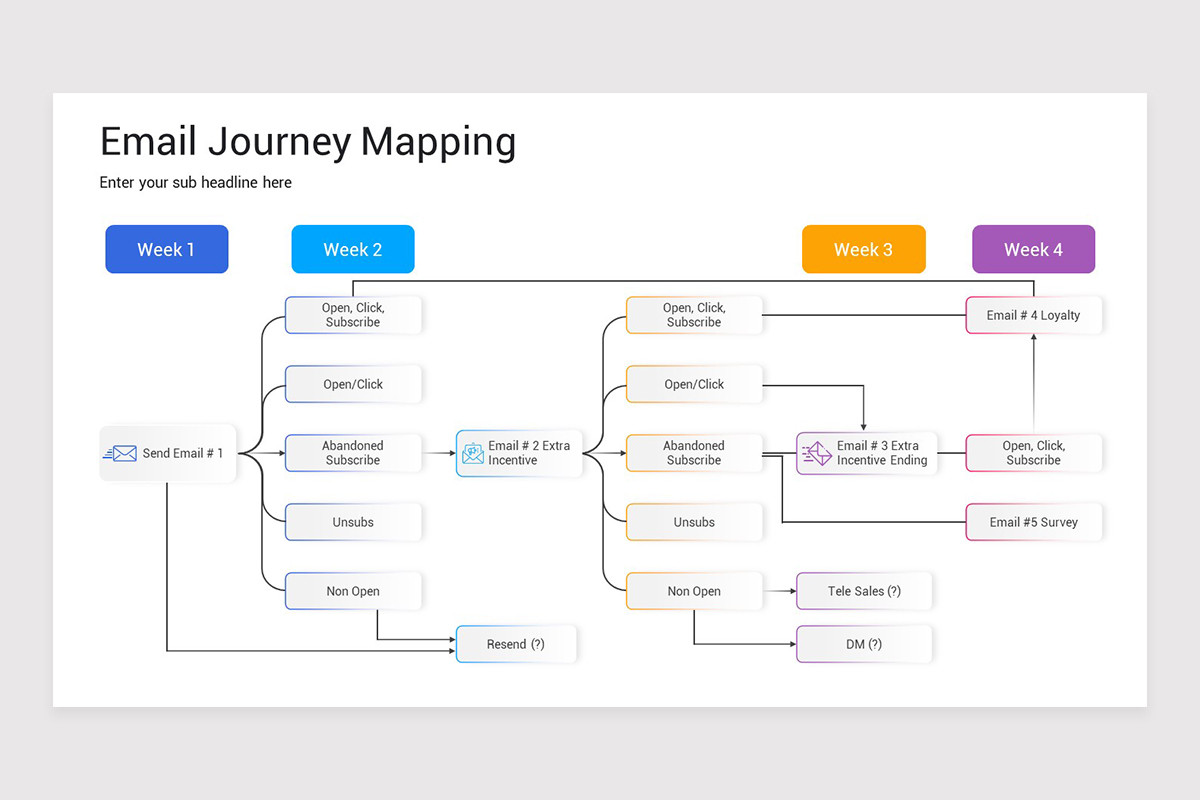Click the Resend (?) node at the bottom
Viewport: 1200px width, 800px height.
(516, 644)
